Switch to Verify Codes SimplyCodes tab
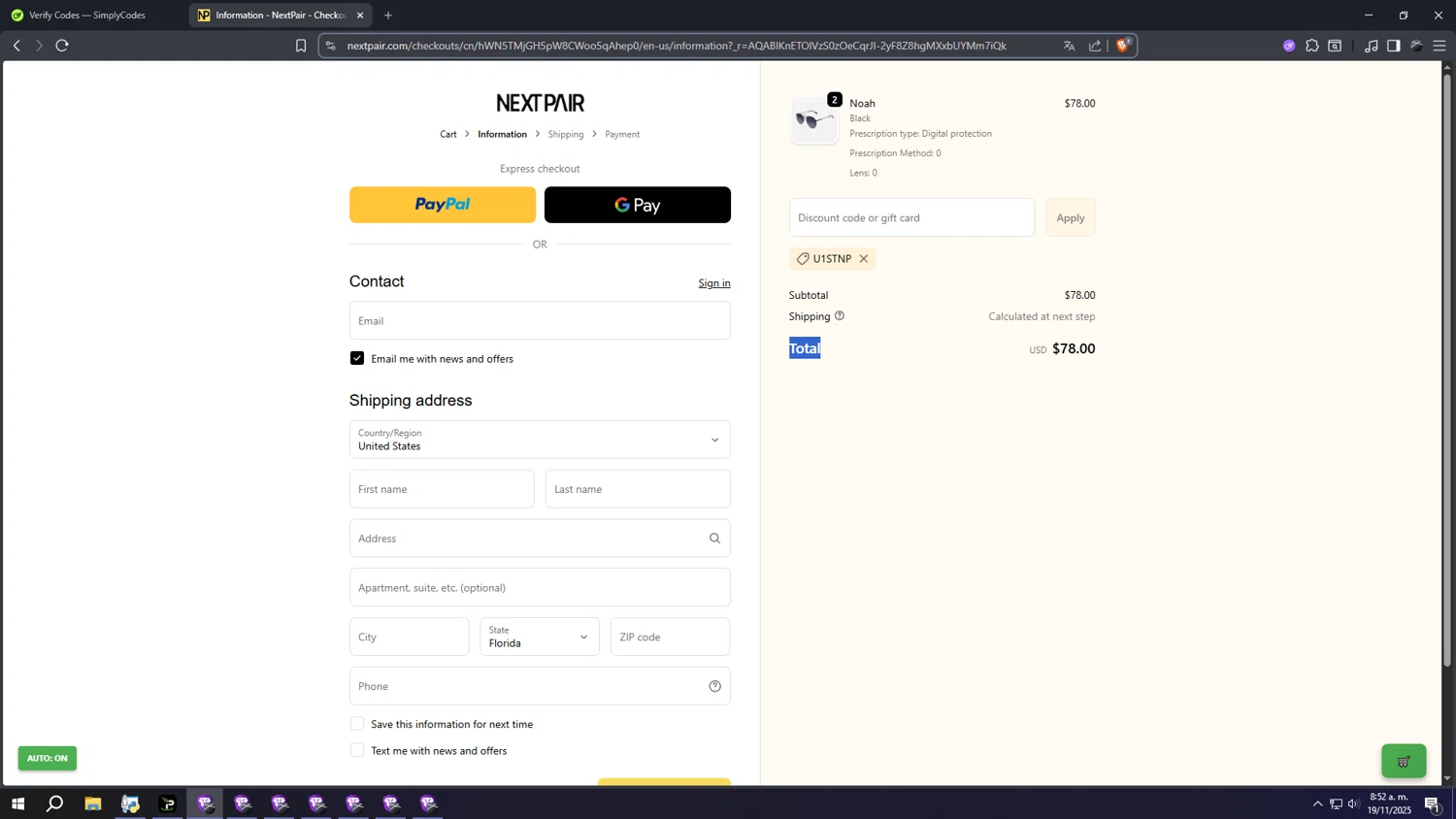The height and width of the screenshot is (819, 1456). point(87,16)
